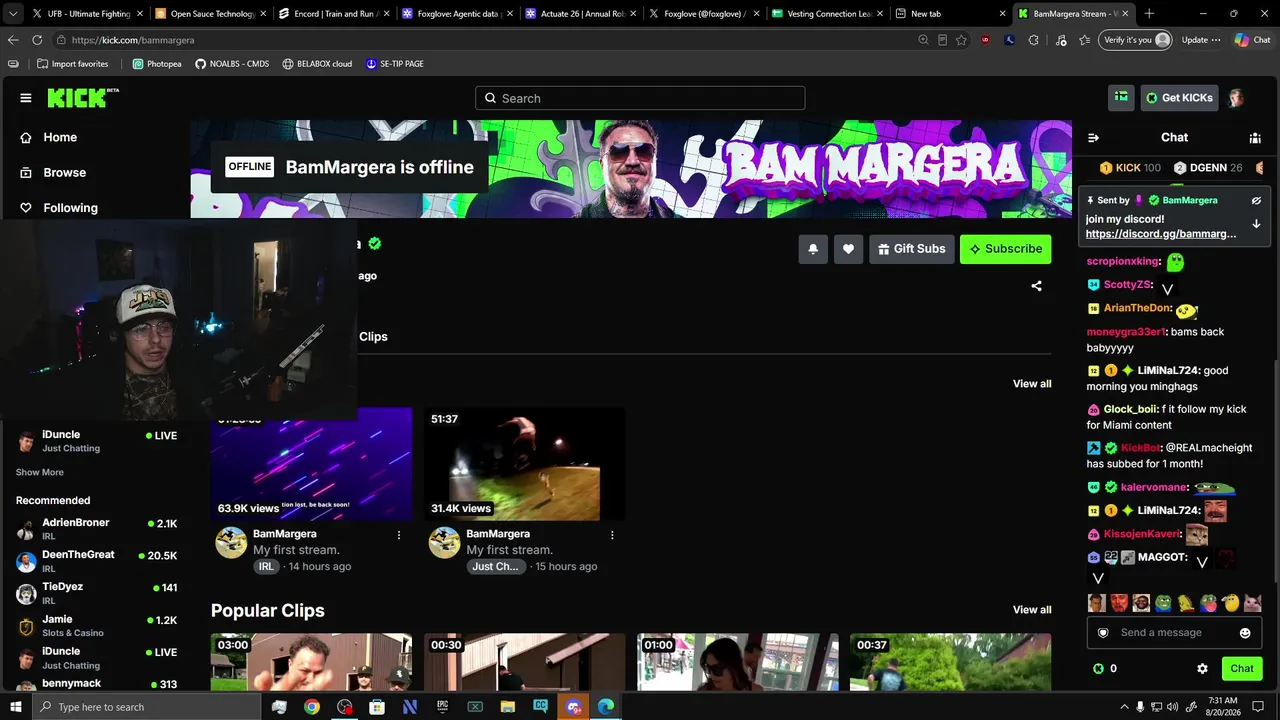Click the Gift Subs button
1280x720 pixels.
(911, 249)
